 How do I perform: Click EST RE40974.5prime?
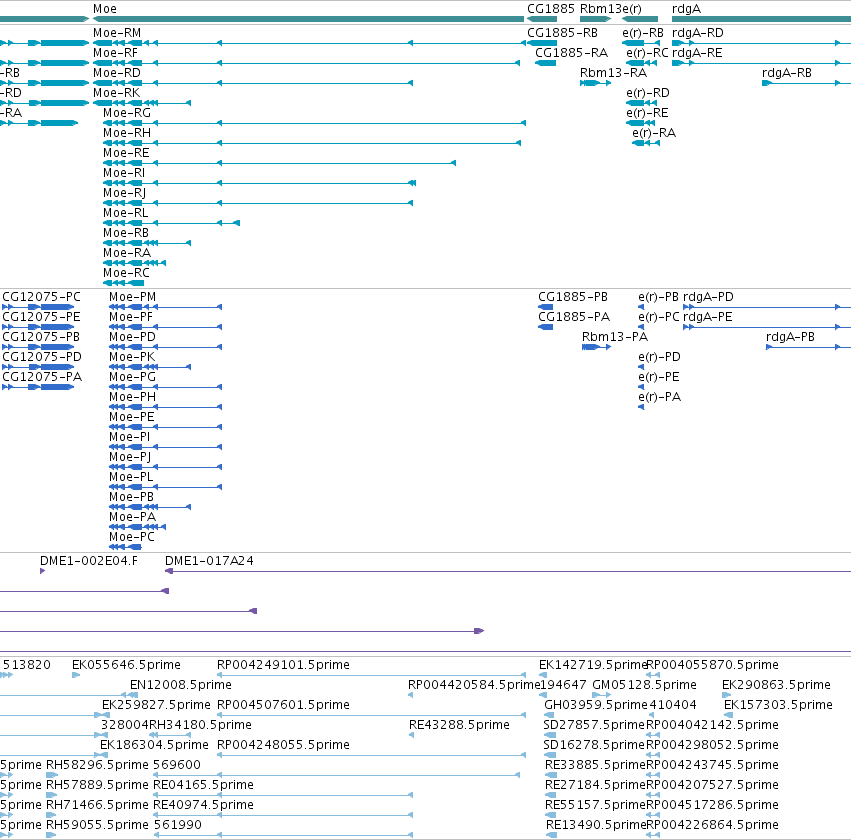click(203, 805)
